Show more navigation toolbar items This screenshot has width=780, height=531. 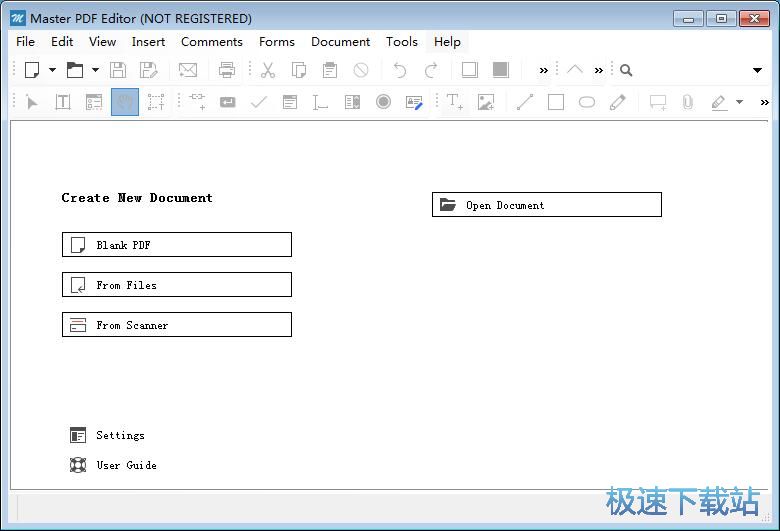click(598, 70)
